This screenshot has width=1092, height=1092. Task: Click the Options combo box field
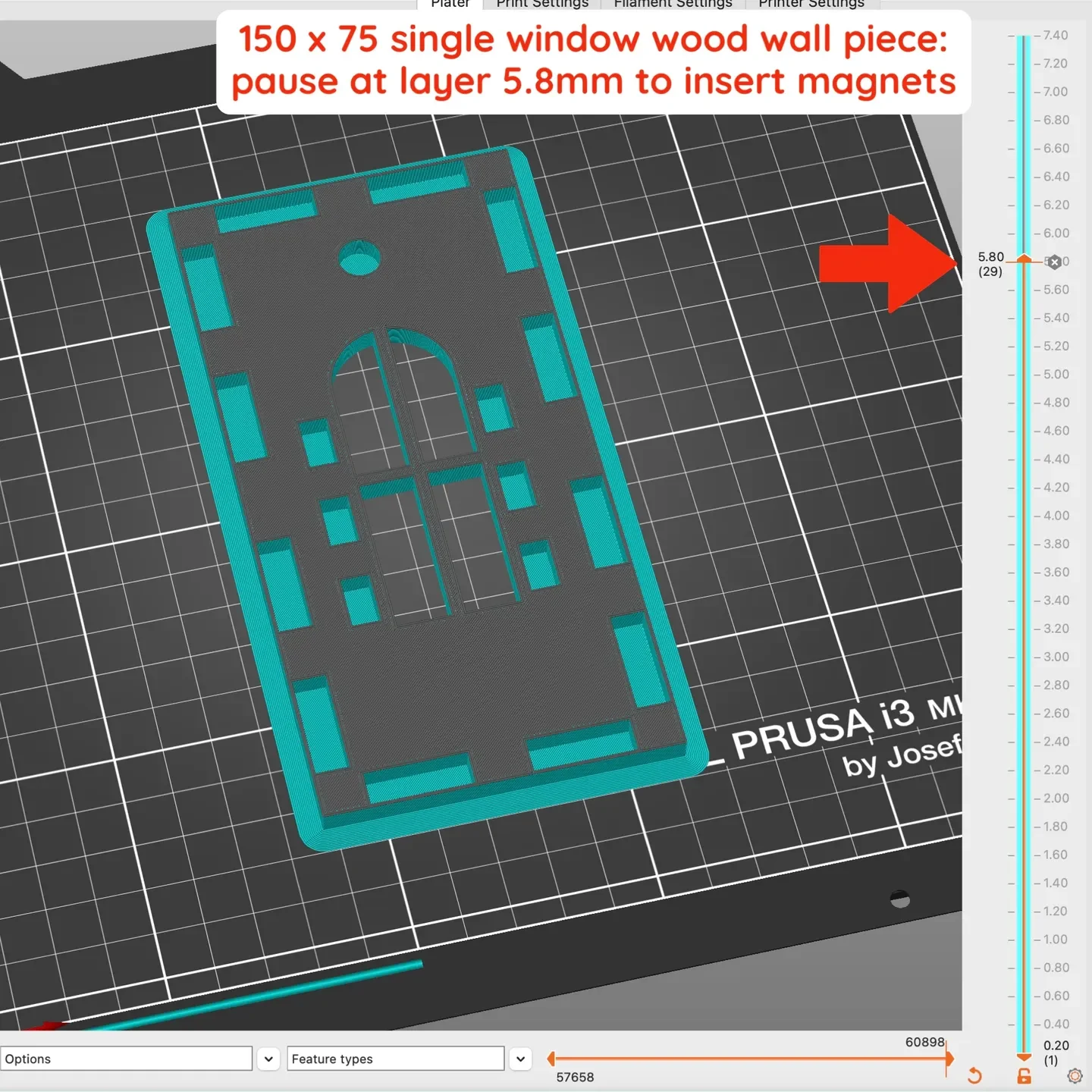(x=126, y=1059)
